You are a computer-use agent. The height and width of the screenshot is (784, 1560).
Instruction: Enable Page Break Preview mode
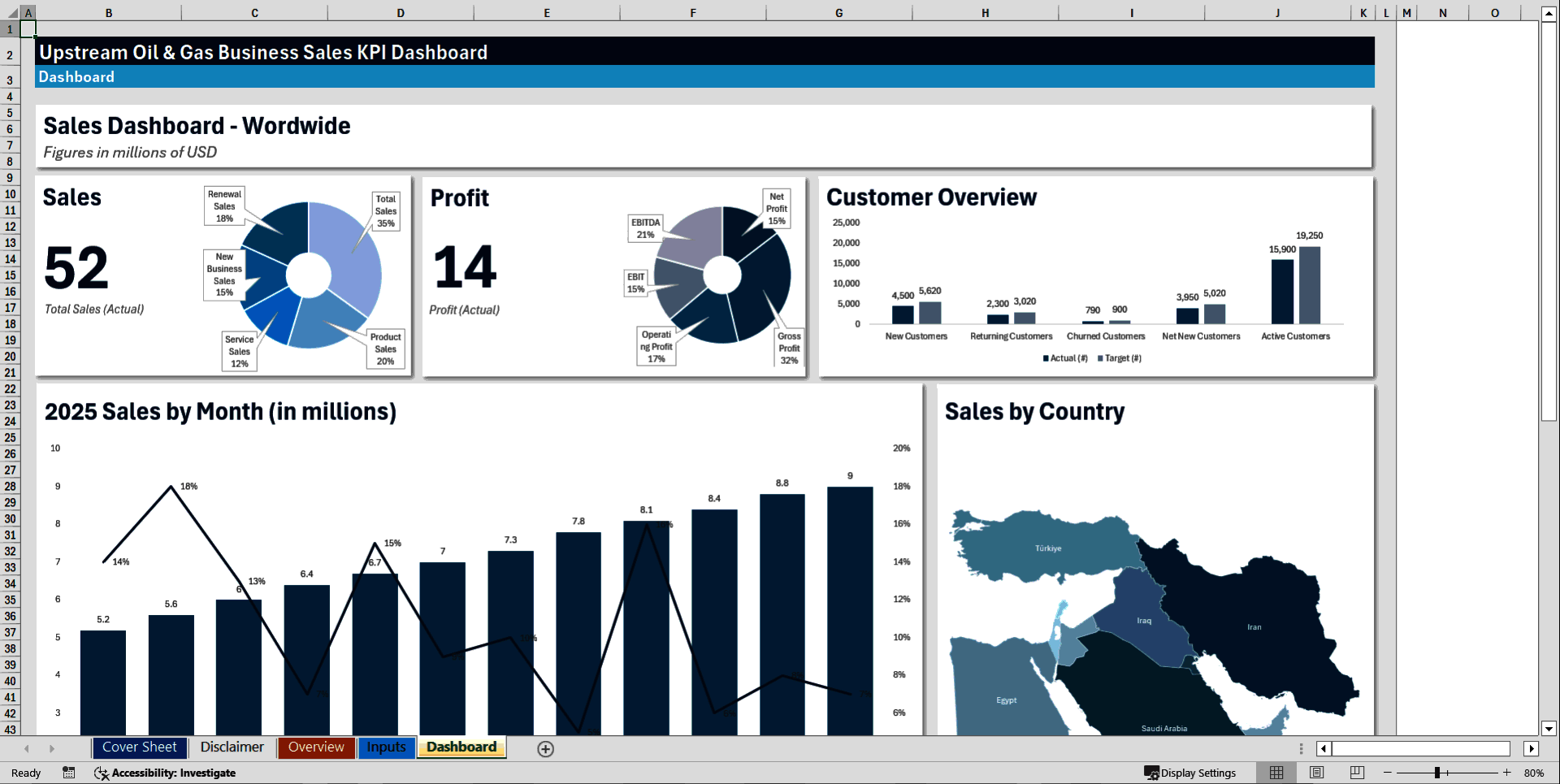1355,773
